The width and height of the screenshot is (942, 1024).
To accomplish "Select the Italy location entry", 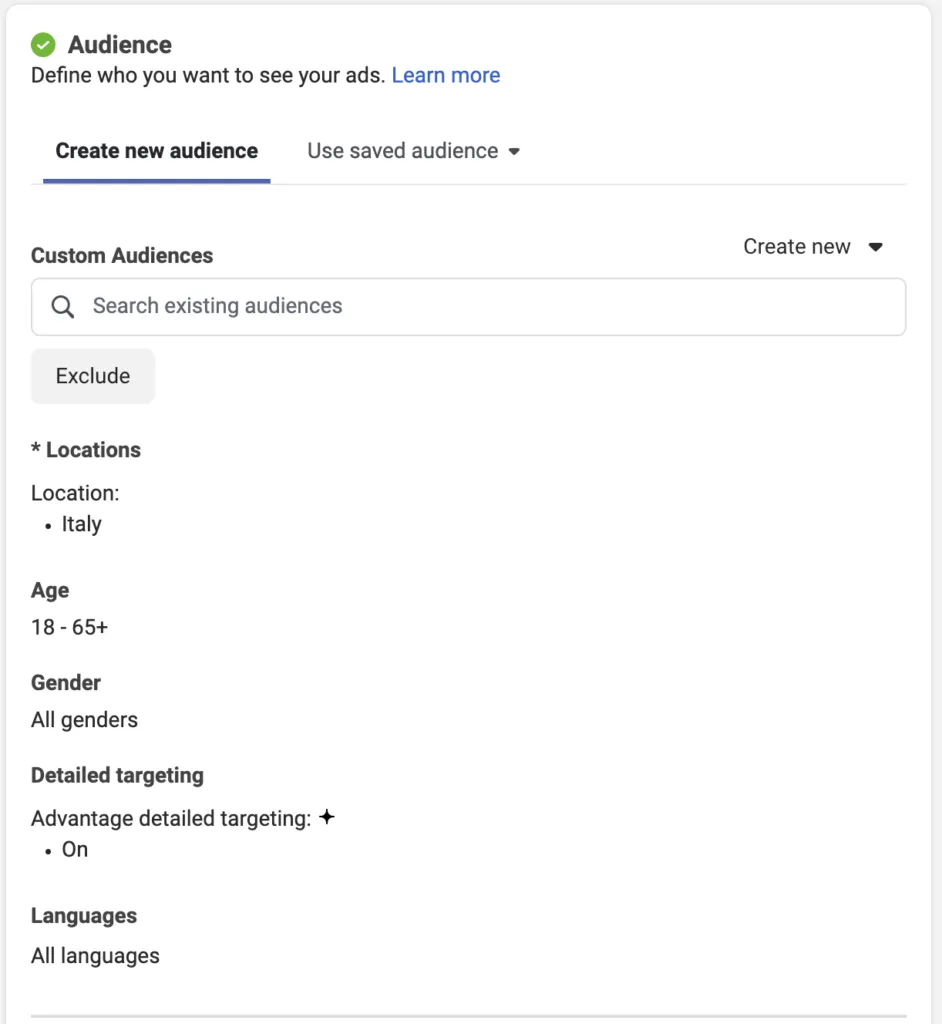I will tap(81, 524).
